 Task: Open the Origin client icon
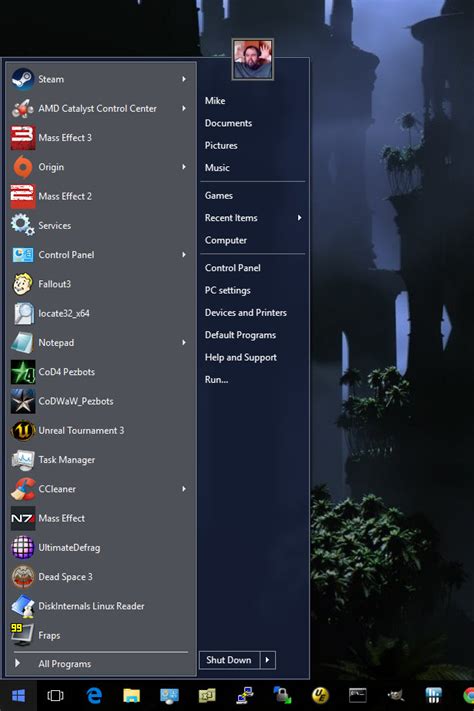tap(23, 167)
